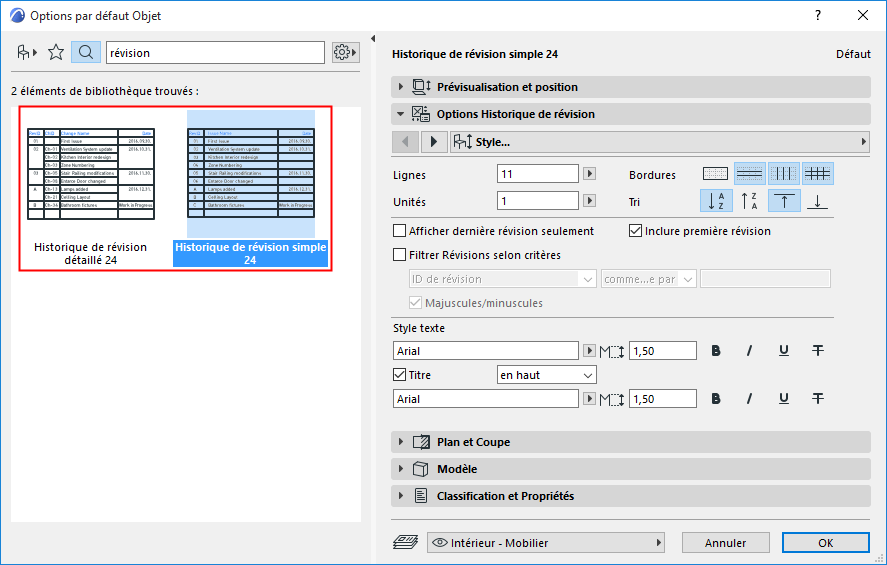Enable Filtrer Révisions selon critères
Viewport: 887px width, 565px height.
pos(399,255)
